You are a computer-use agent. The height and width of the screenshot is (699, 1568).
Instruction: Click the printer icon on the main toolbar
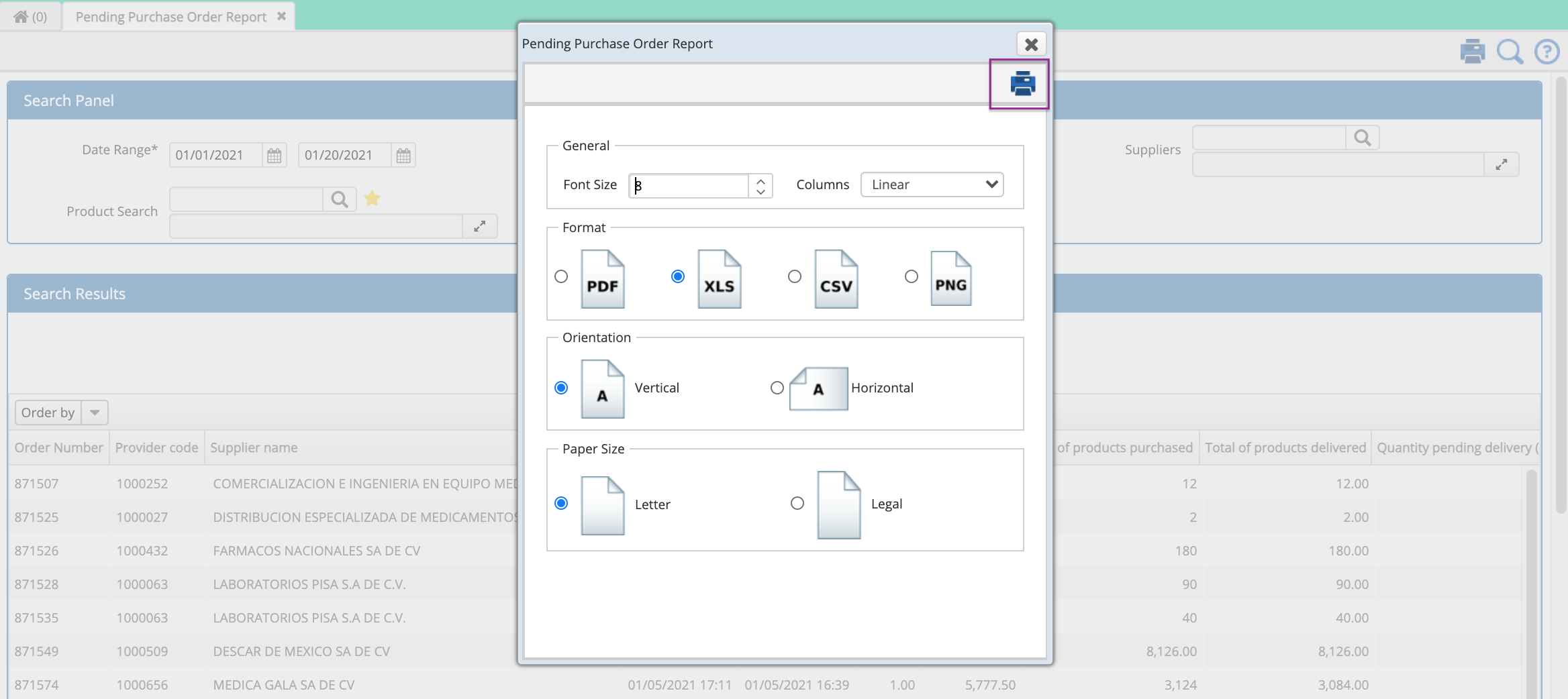(1473, 51)
